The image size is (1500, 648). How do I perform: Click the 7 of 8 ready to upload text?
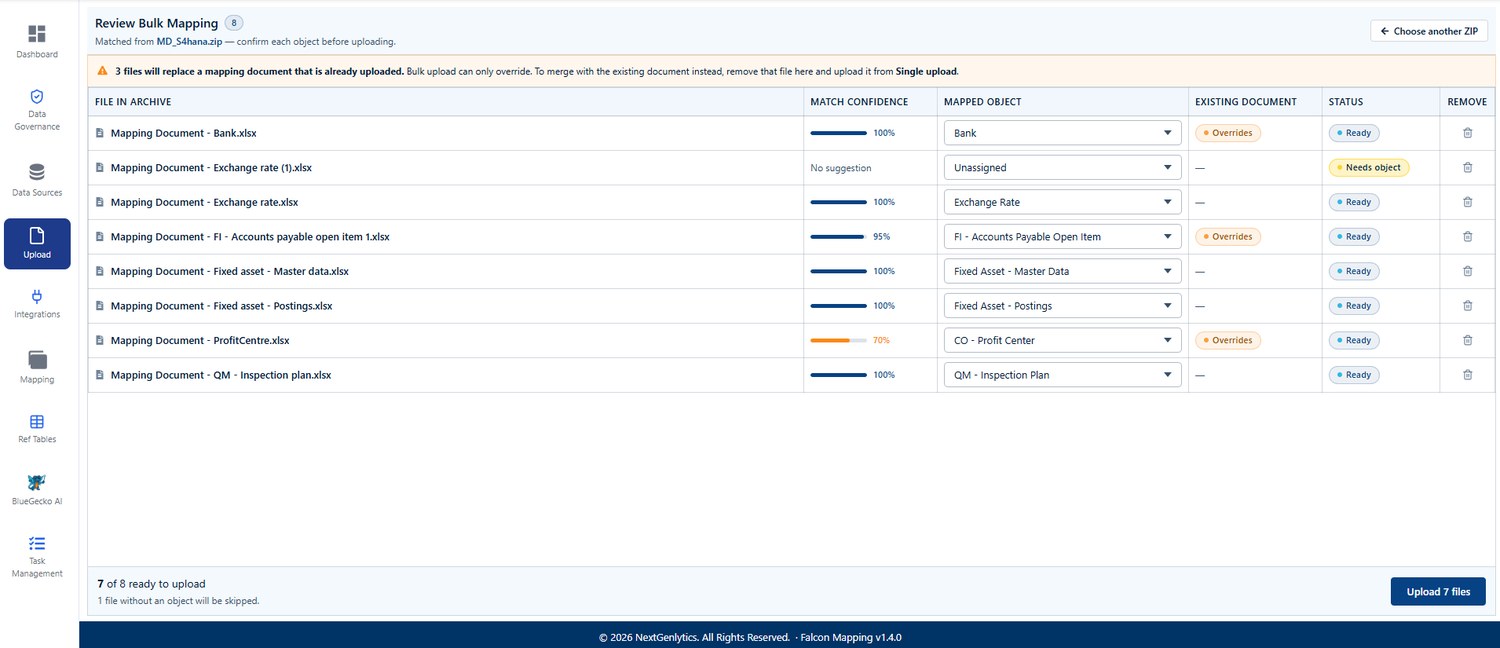click(x=151, y=584)
